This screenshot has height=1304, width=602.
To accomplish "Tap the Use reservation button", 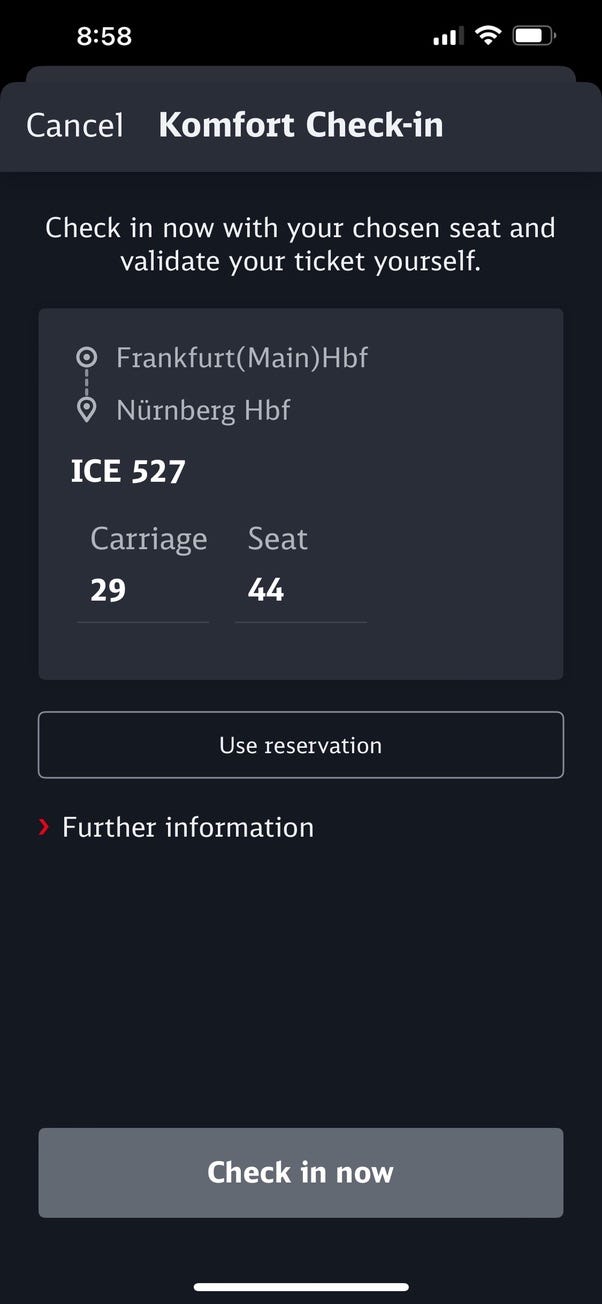I will 300,745.
